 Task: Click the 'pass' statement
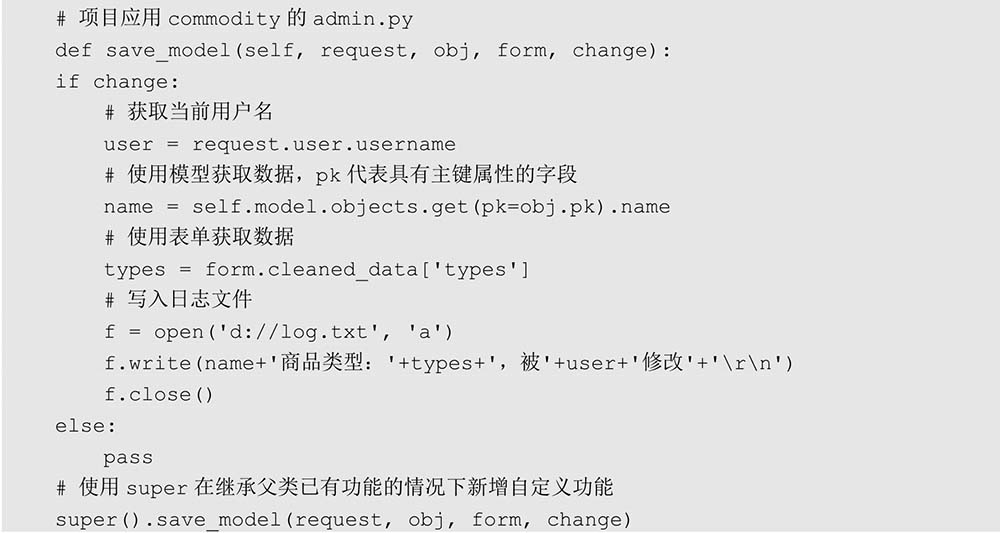tap(128, 458)
